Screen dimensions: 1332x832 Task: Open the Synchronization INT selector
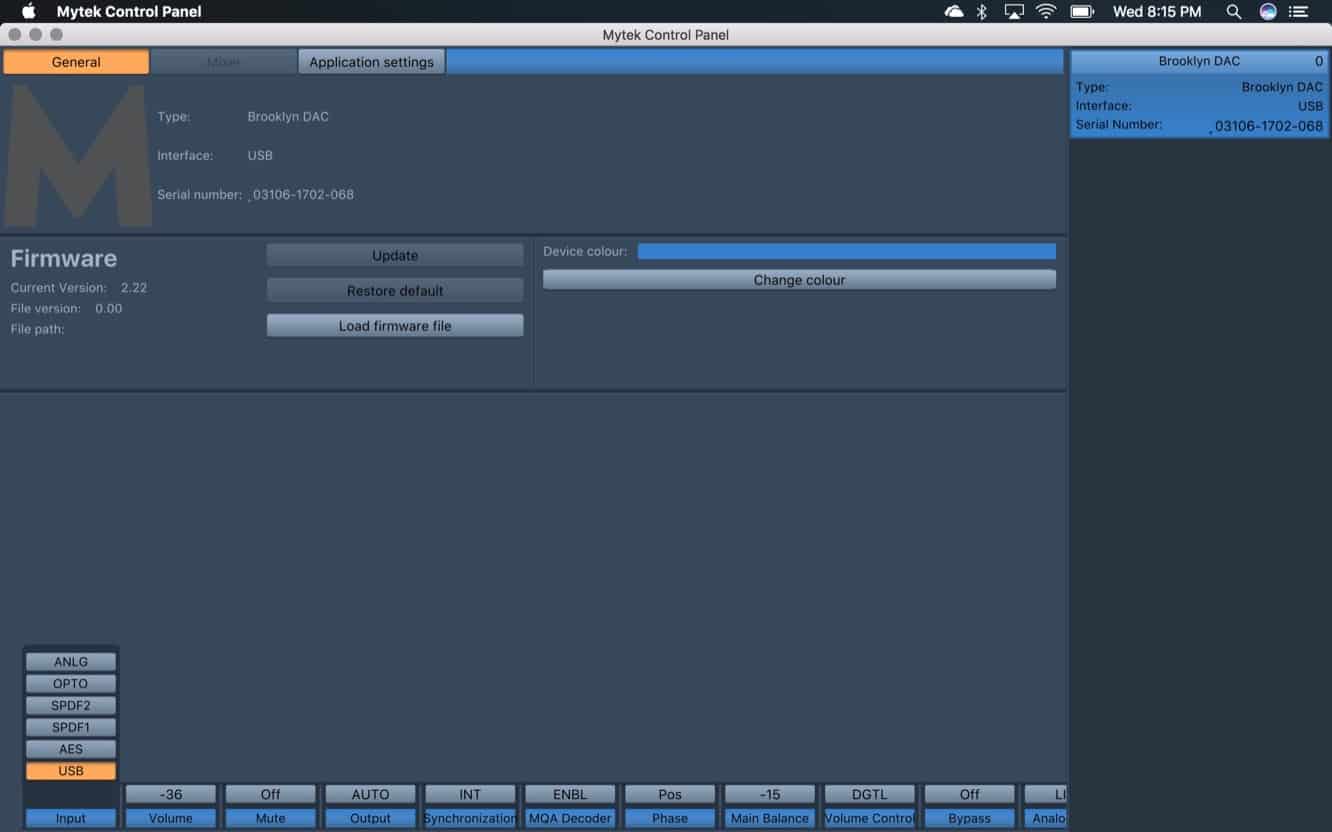(470, 794)
